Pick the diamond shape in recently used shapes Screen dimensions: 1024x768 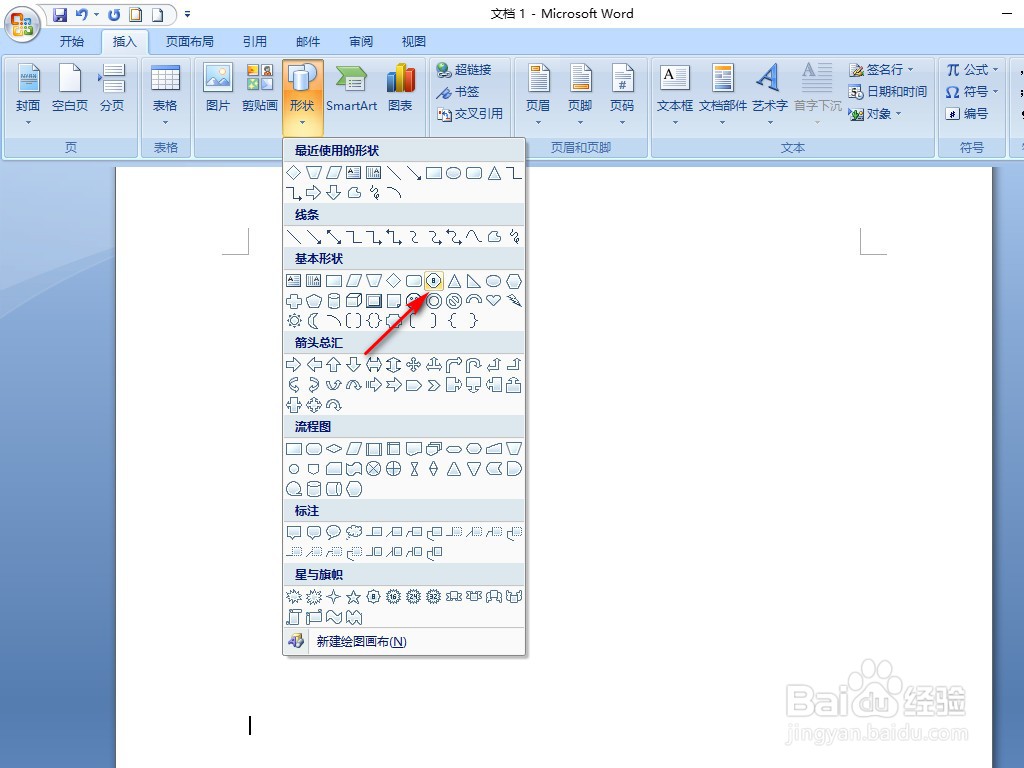(x=294, y=172)
